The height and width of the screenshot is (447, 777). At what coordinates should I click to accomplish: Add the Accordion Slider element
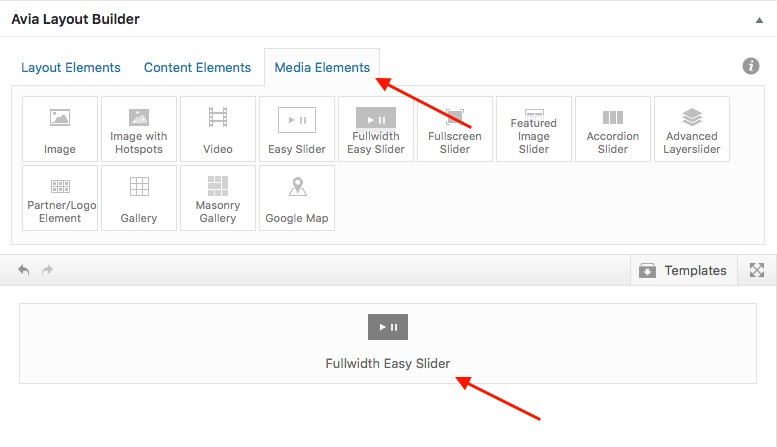point(613,129)
